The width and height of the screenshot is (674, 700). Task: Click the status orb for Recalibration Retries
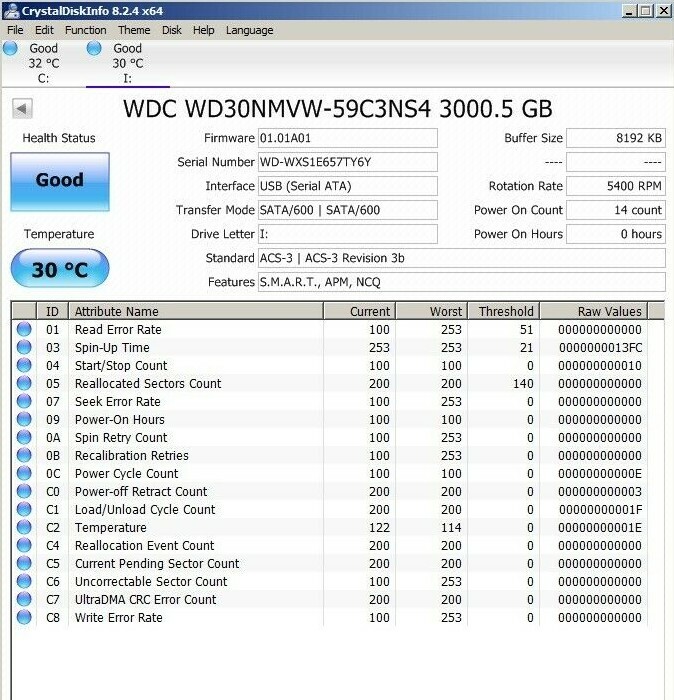24,455
